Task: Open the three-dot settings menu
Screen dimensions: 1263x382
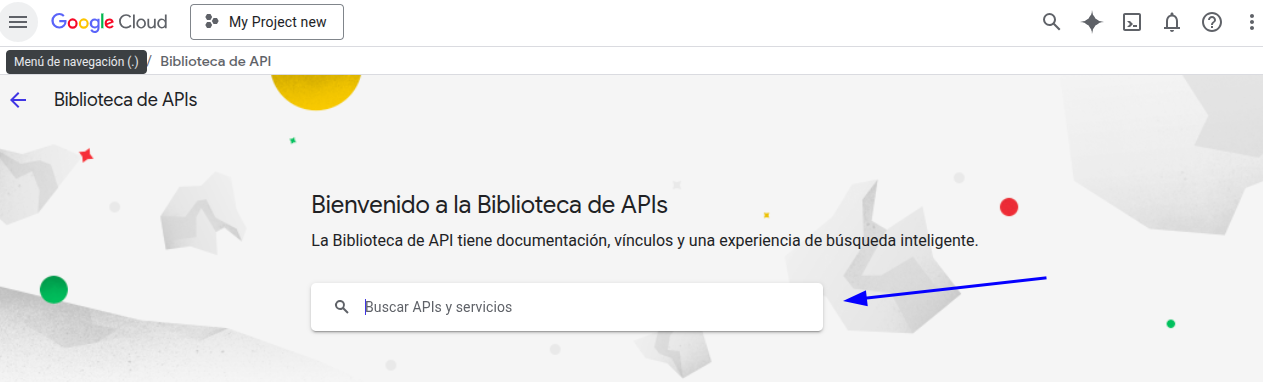Action: click(x=1252, y=22)
